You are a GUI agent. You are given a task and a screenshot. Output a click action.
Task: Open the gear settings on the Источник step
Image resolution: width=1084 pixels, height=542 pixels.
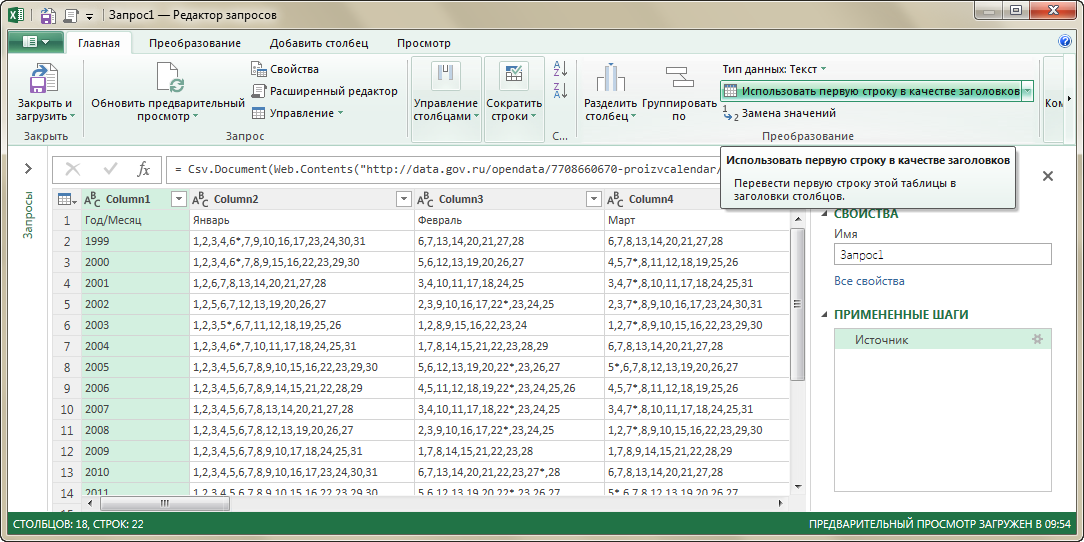1037,340
